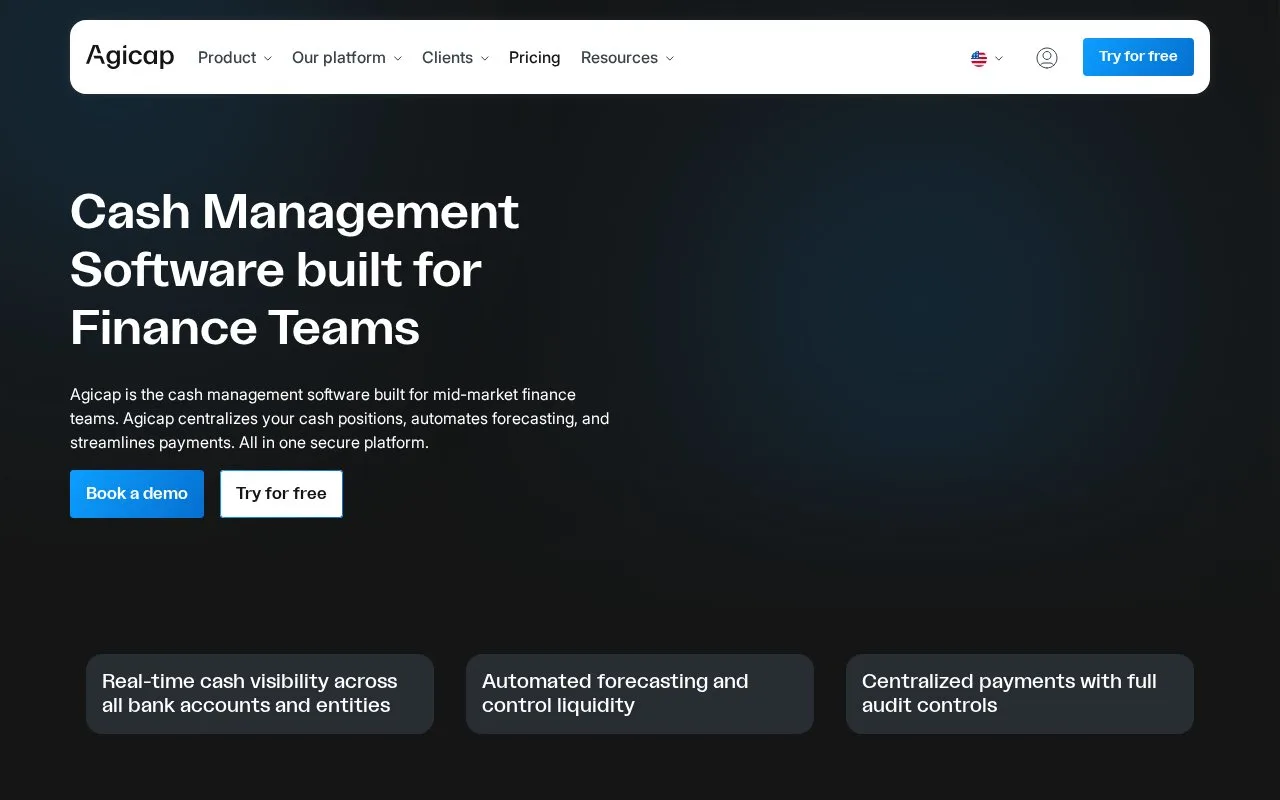Click the US flag language icon
This screenshot has width=1280, height=800.
click(979, 59)
